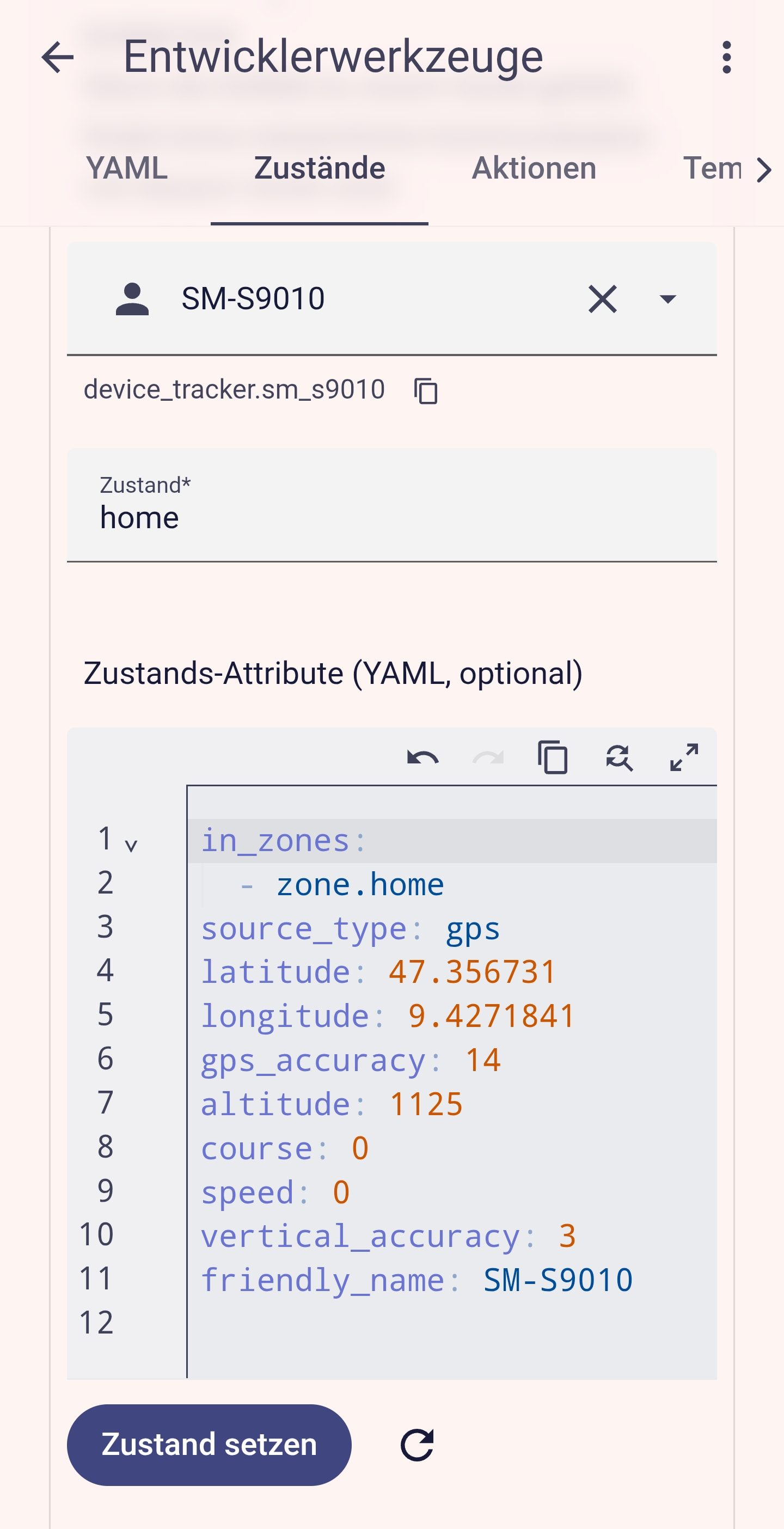Open search and replace in editor

tap(619, 758)
